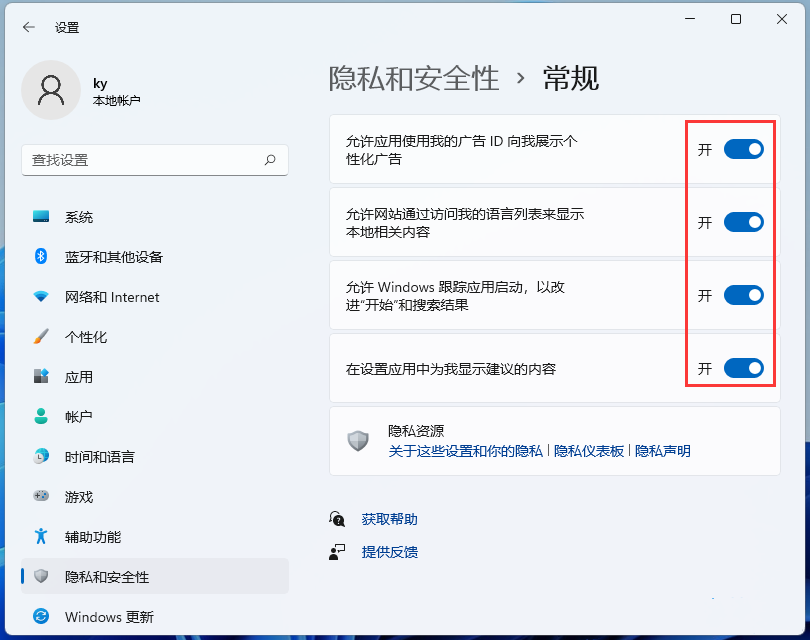
Task: Disable Windows app launch tracking toggle
Action: coord(743,295)
